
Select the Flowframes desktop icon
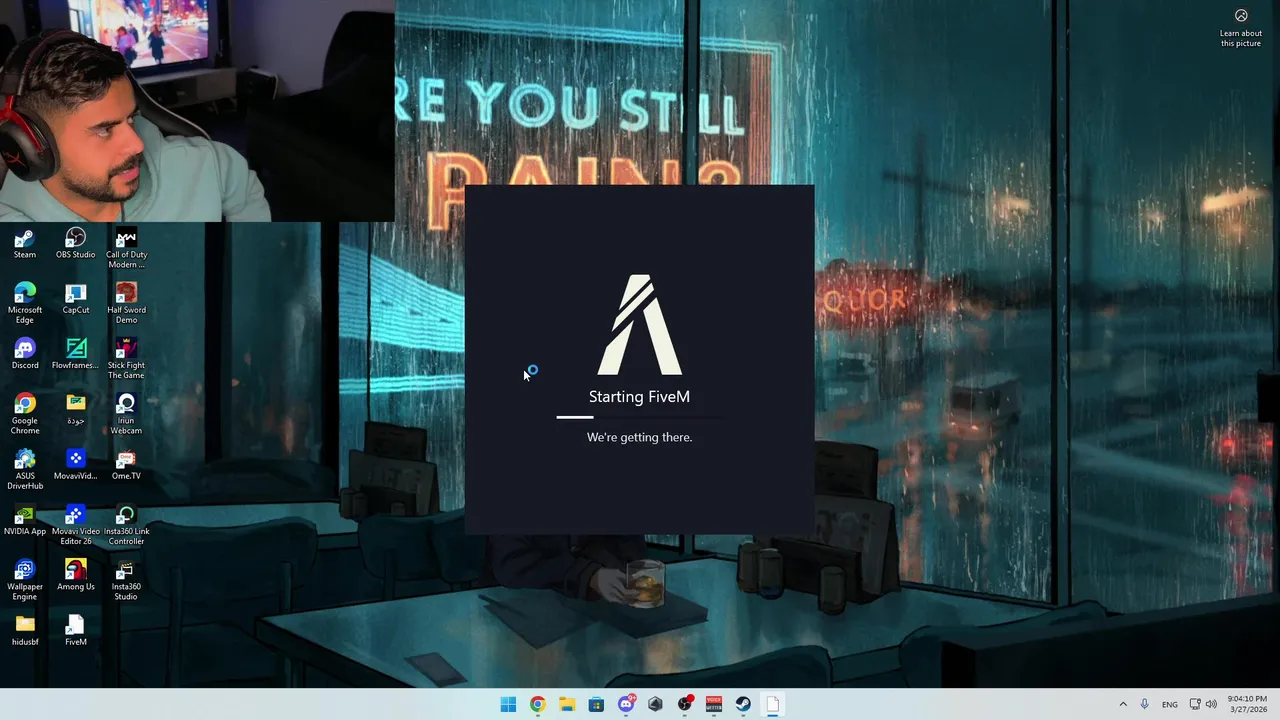pos(76,353)
